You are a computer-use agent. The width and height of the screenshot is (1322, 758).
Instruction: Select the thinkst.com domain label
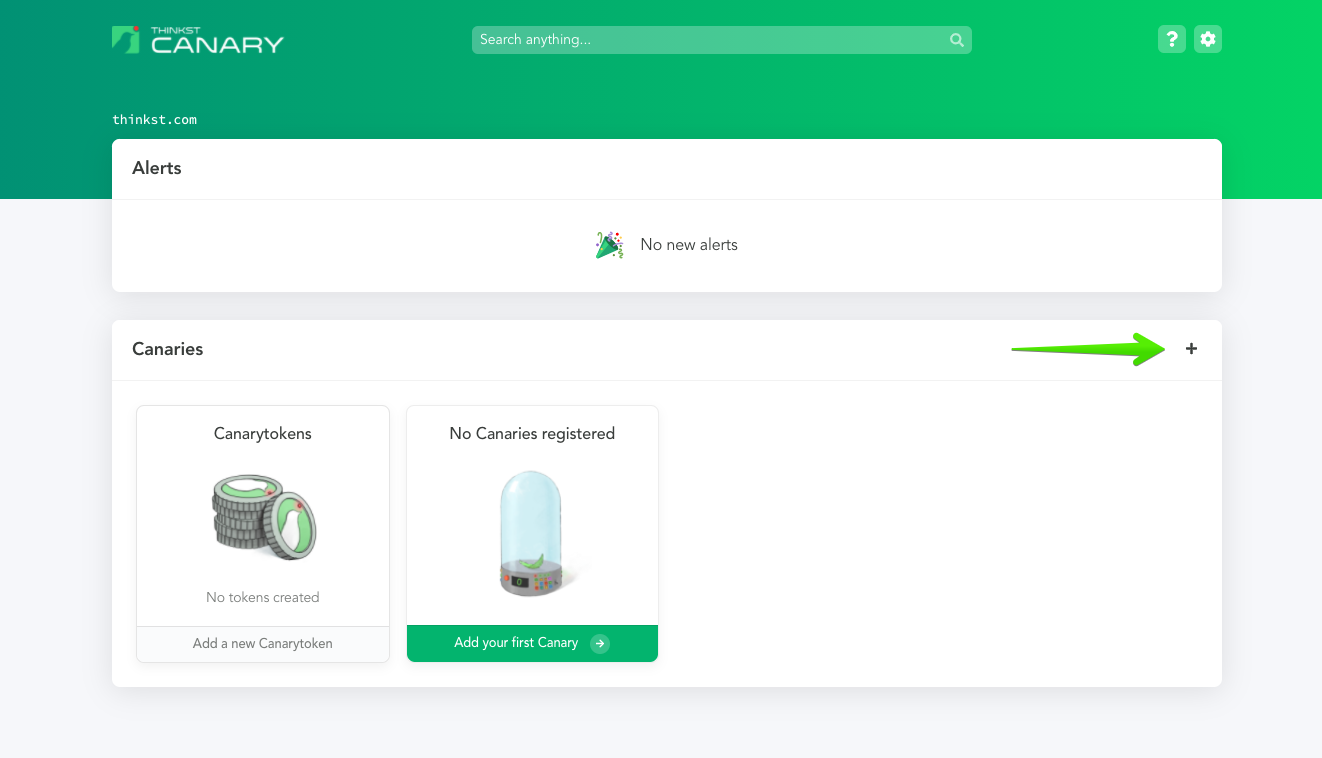[154, 119]
